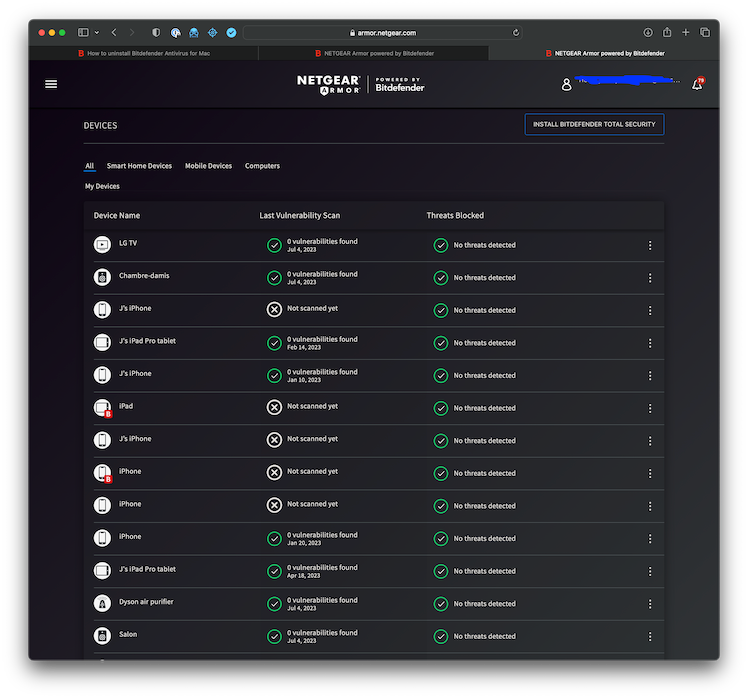748x698 pixels.
Task: Open the options menu for LG TV
Action: (x=650, y=245)
